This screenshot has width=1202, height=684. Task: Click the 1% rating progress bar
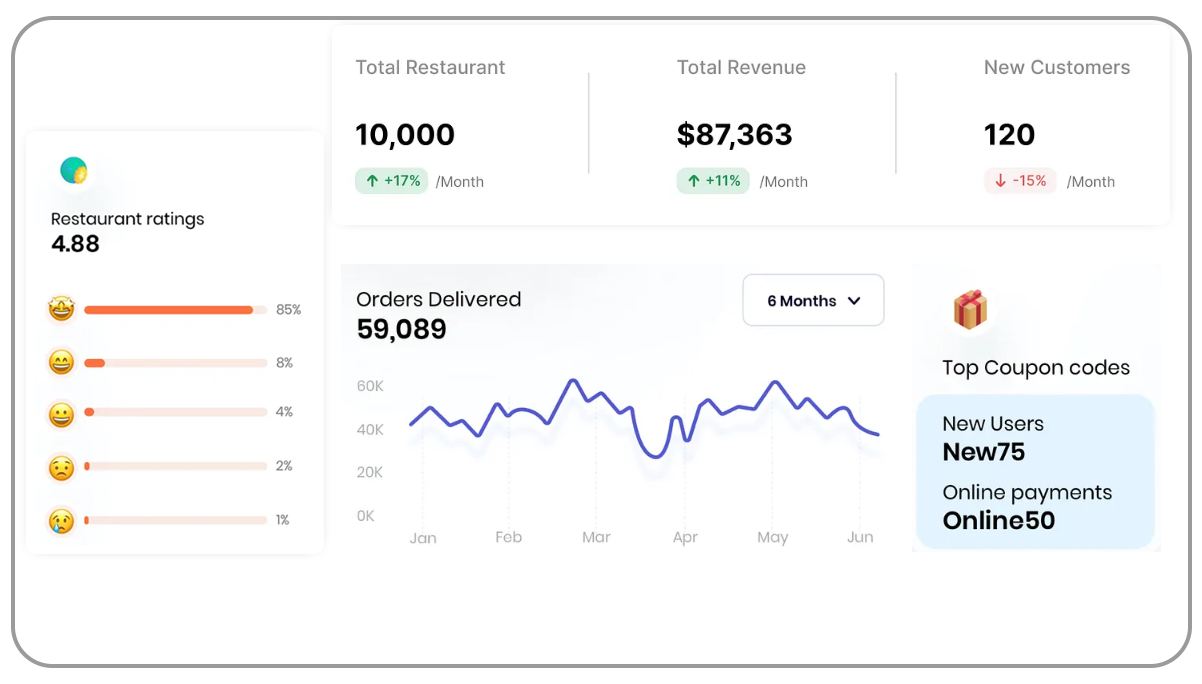tap(175, 520)
